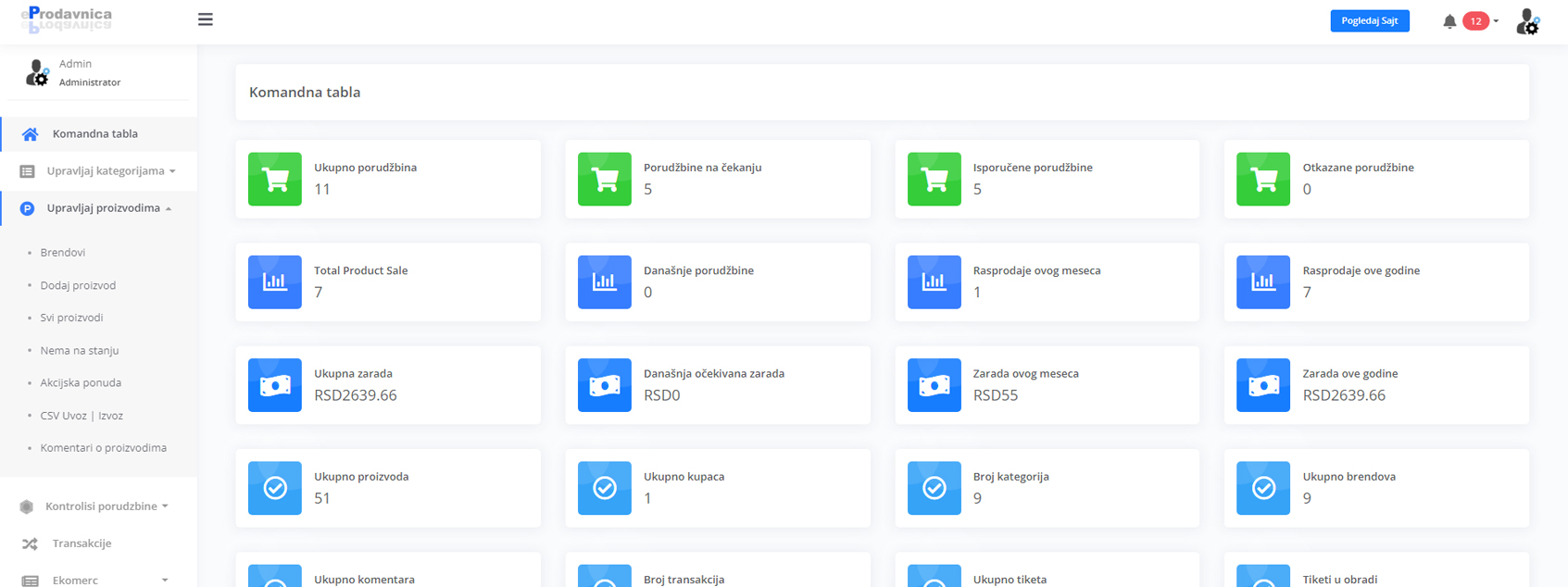The width and height of the screenshot is (1568, 587).
Task: Click the Ukupno porudžbina cart icon
Action: [x=275, y=179]
